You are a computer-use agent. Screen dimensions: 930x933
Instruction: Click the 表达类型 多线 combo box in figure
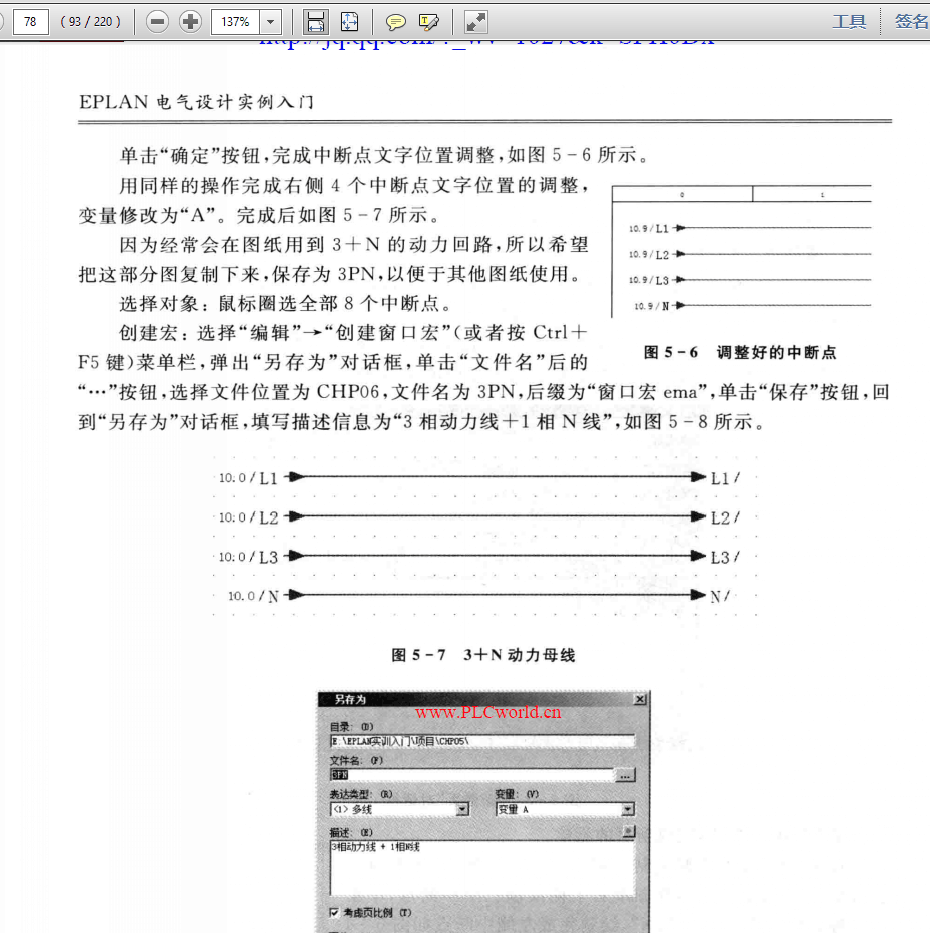coord(399,809)
